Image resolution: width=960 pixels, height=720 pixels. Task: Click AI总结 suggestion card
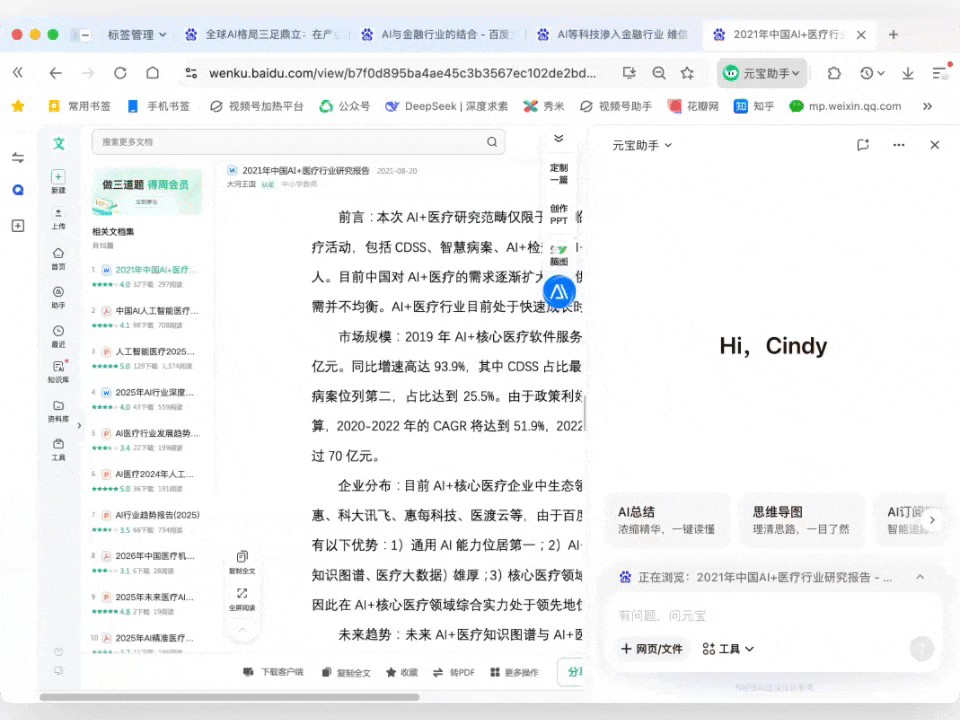point(667,520)
